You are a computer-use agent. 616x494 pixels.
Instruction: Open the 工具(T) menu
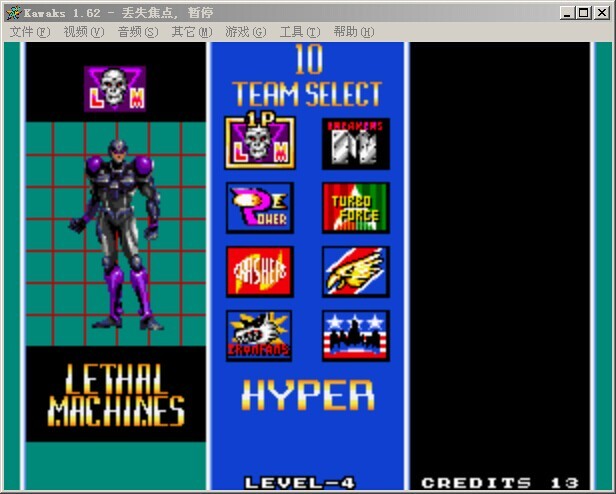(x=300, y=32)
